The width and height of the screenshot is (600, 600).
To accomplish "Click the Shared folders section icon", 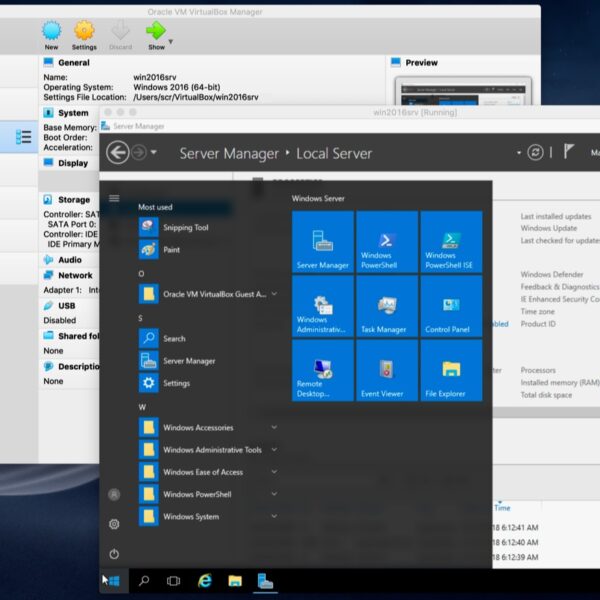I will pyautogui.click(x=48, y=336).
